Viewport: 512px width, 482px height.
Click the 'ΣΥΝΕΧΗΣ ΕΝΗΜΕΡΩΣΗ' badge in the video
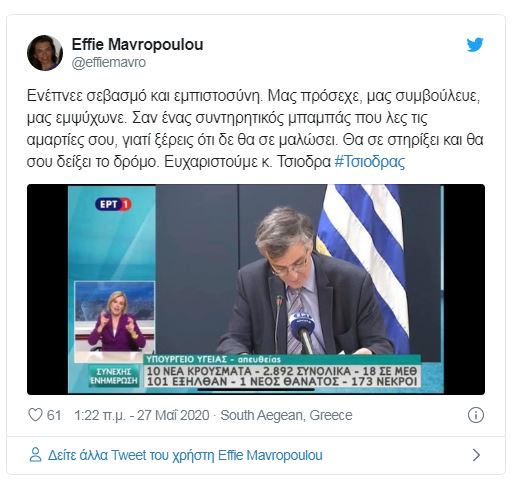point(113,376)
